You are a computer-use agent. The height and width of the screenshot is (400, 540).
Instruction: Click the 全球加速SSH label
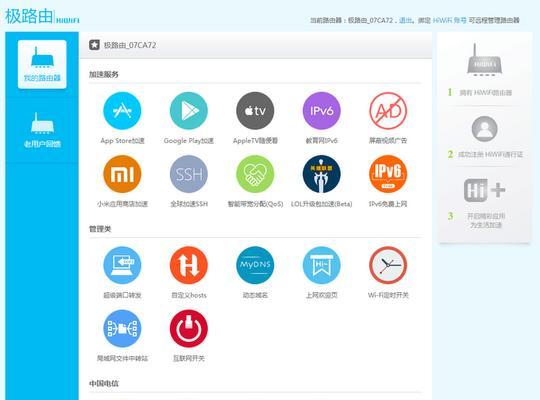189,204
